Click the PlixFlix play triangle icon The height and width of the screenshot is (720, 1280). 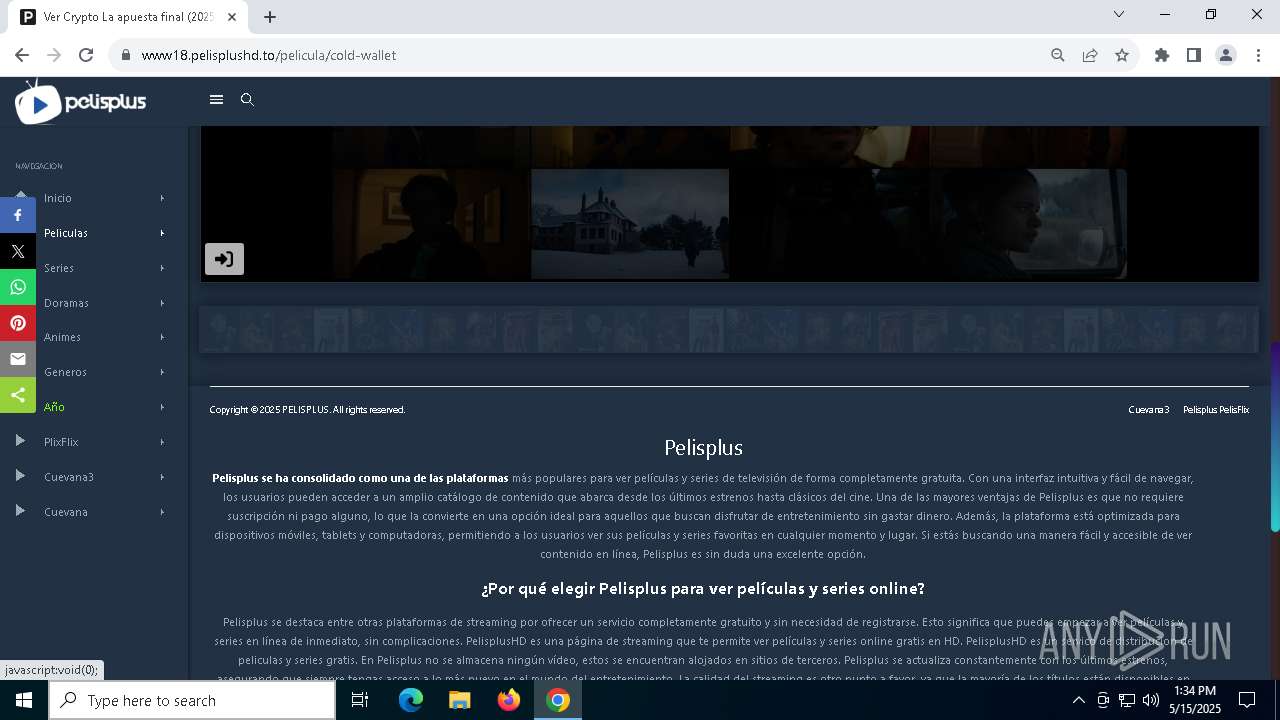pos(20,441)
